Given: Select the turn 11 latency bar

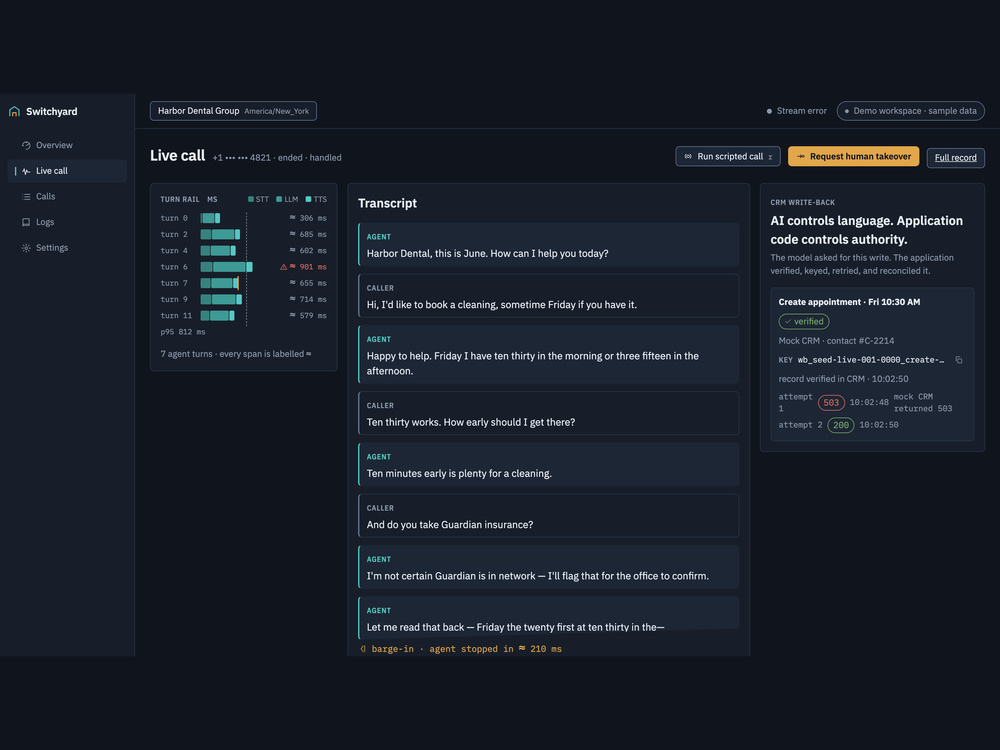Looking at the screenshot, I should [217, 316].
